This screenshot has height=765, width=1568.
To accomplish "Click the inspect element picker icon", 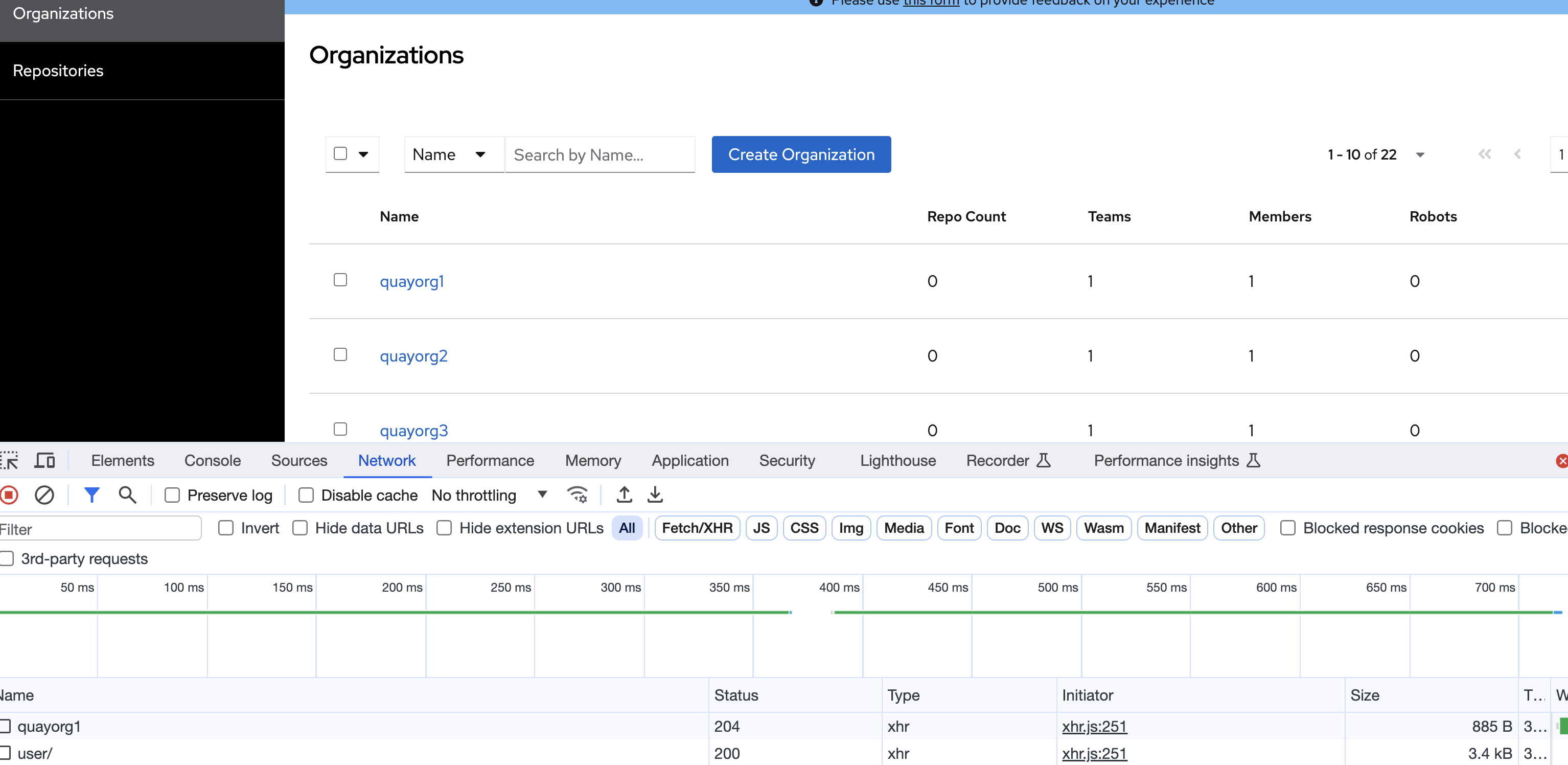I will (x=10, y=460).
